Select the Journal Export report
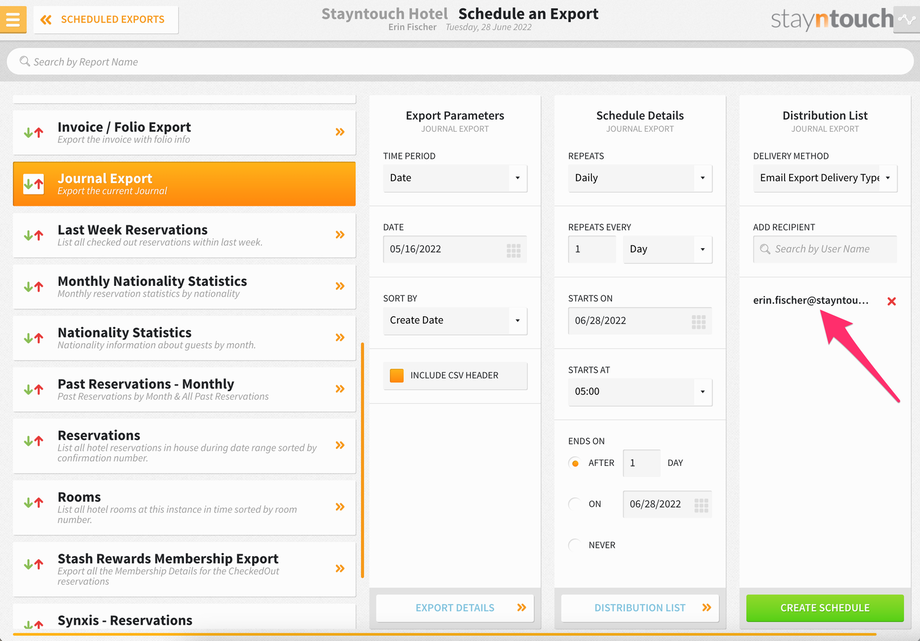This screenshot has width=920, height=641. (184, 184)
